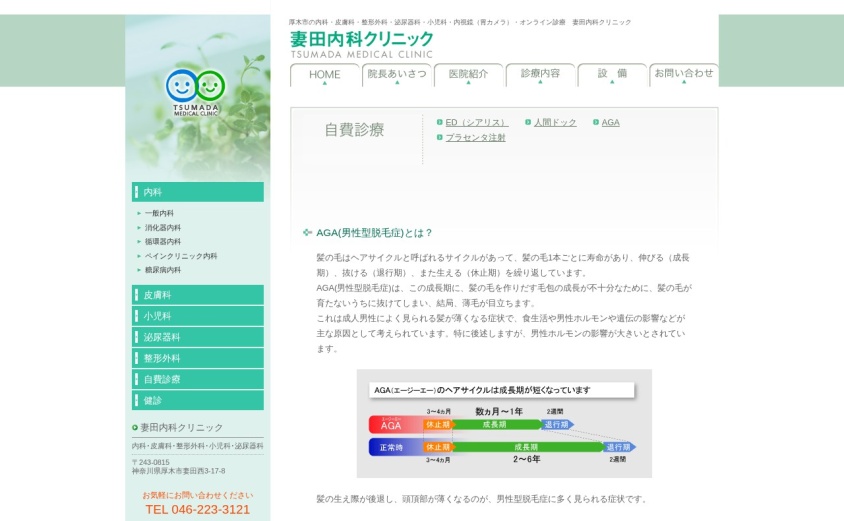This screenshot has height=521, width=844.
Task: Click the address 神奈川県厚木市妻田西3-17-8
Action: pyautogui.click(x=179, y=471)
